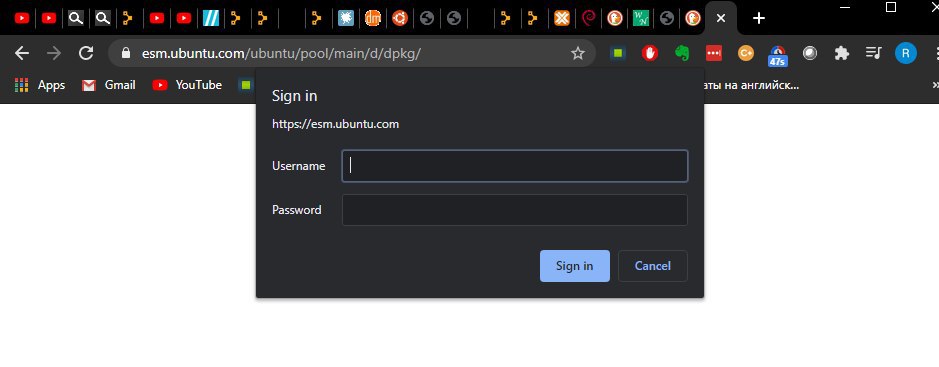Go back to the previous page

click(x=22, y=53)
